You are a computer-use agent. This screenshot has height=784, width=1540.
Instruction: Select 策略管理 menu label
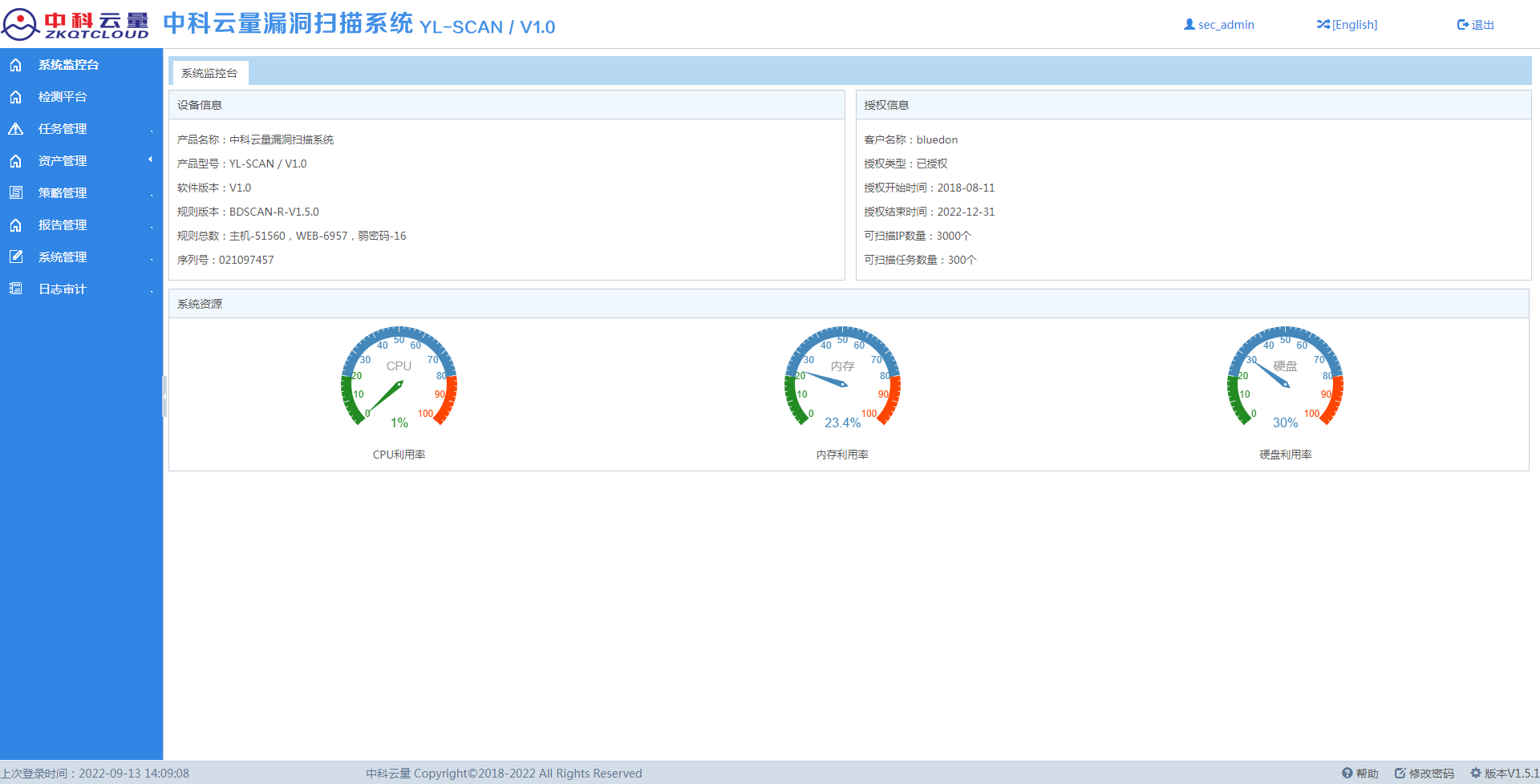(x=63, y=193)
